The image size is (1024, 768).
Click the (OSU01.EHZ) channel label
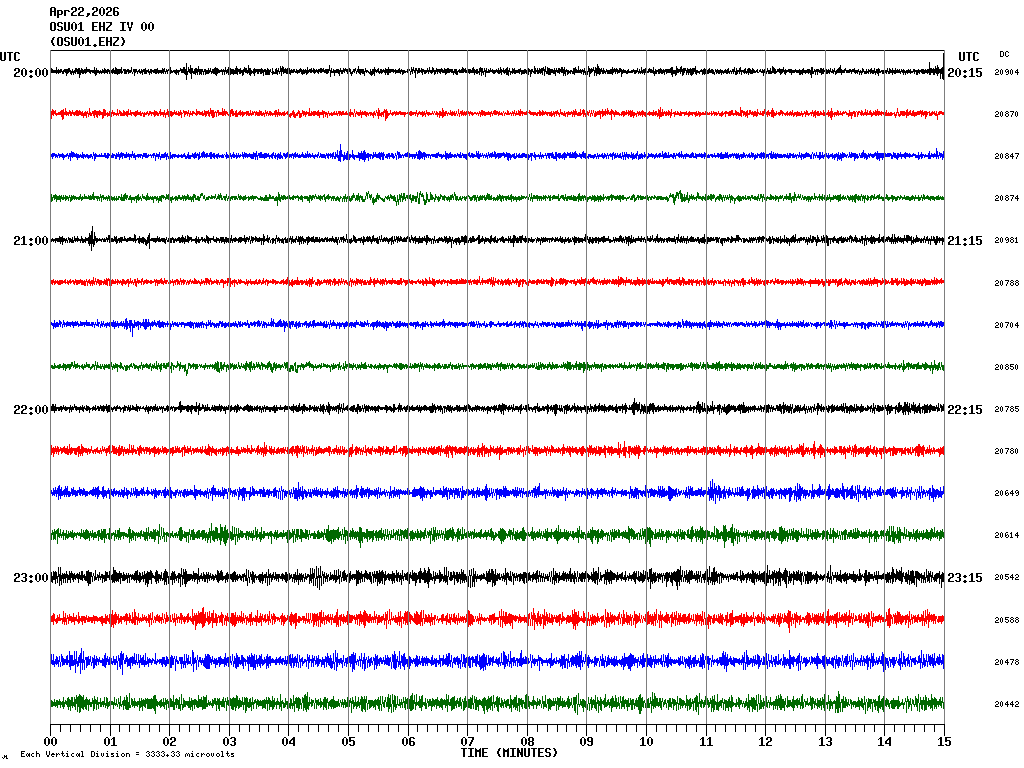pos(88,42)
